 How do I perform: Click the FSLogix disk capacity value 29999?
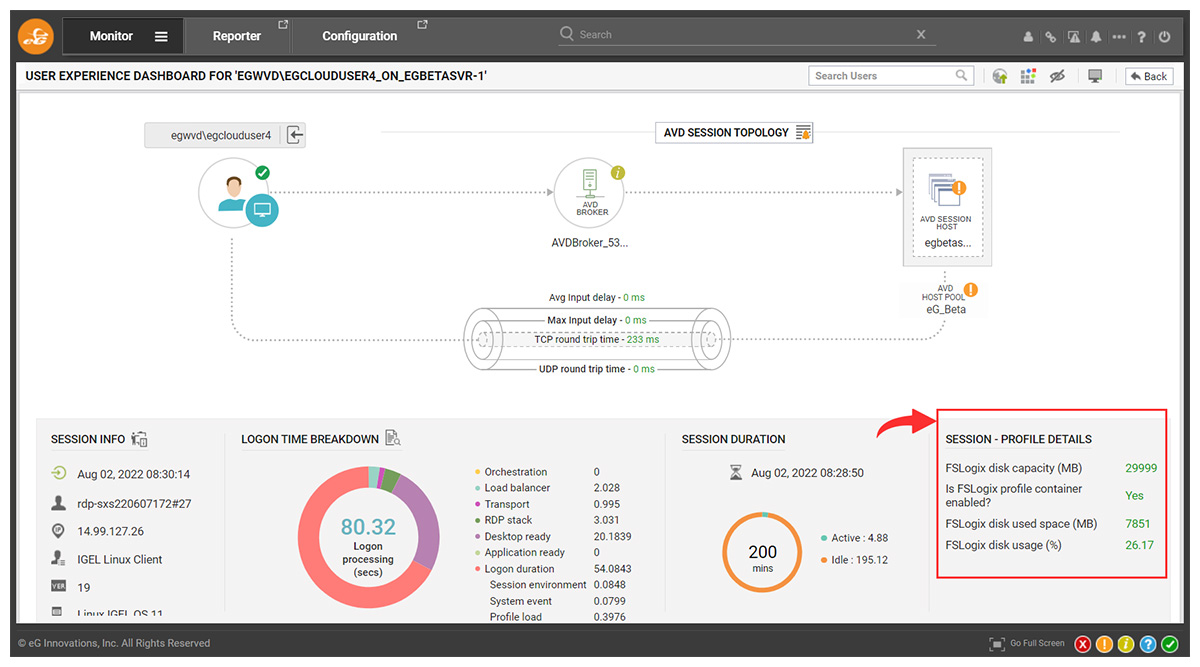click(1141, 468)
